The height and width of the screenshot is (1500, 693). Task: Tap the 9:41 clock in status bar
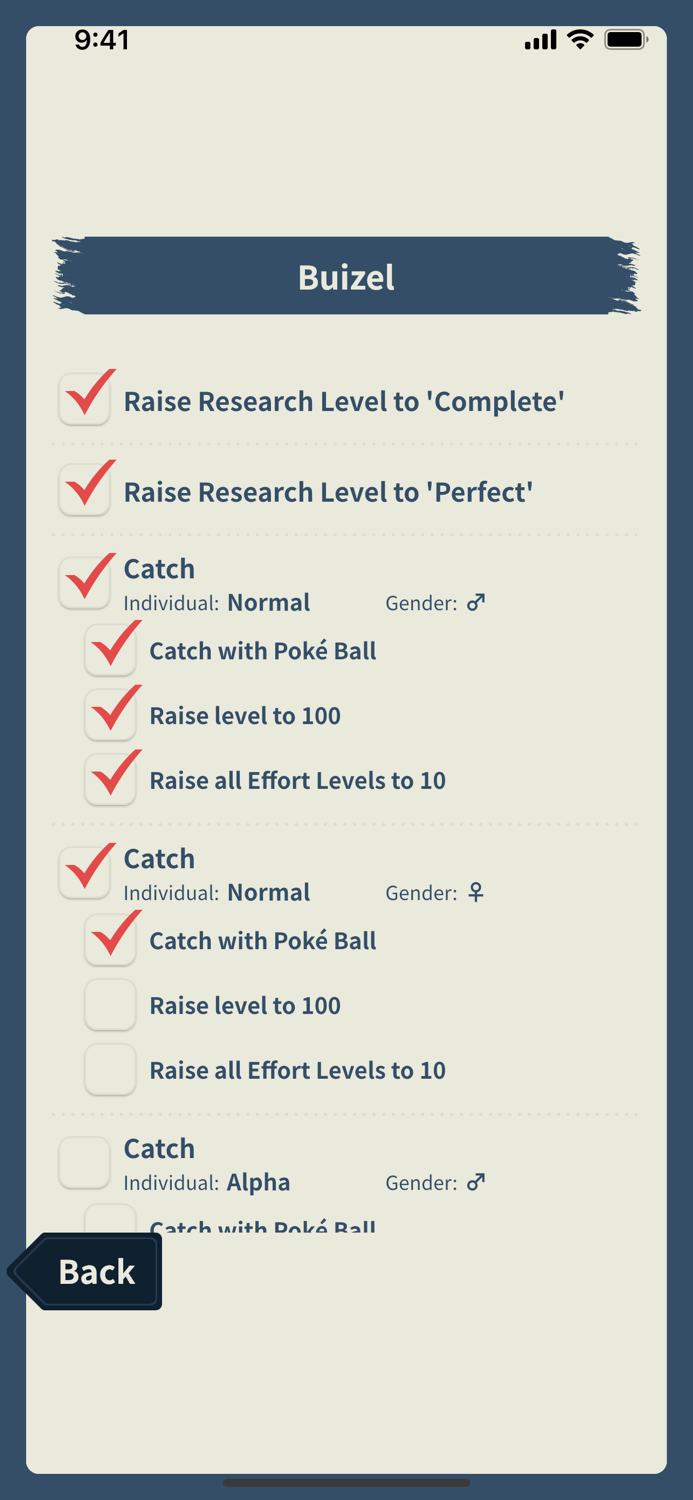tap(102, 40)
